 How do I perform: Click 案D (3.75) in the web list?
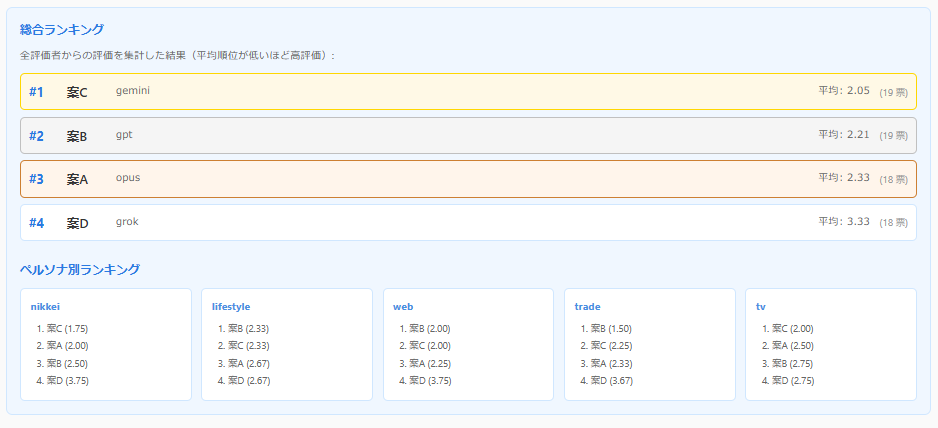pos(429,380)
